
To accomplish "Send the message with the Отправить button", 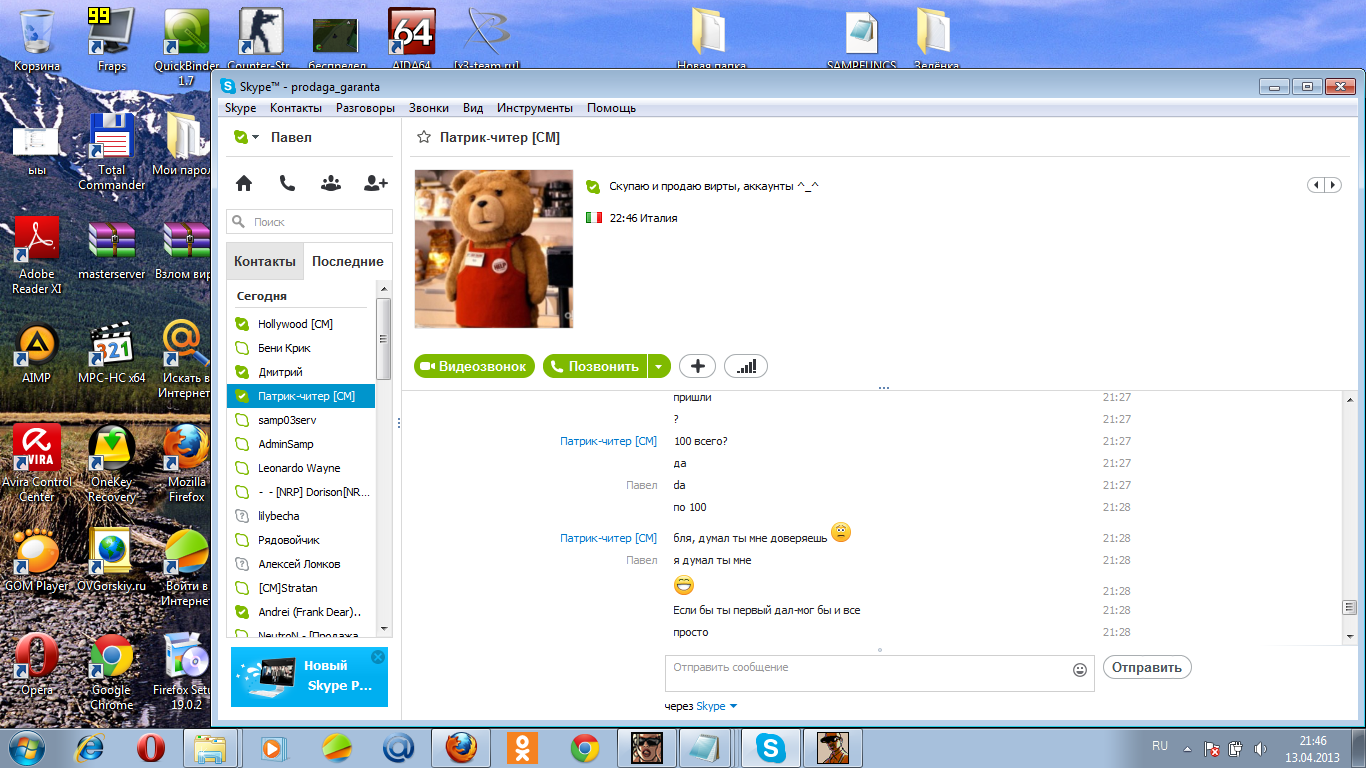I will (1147, 667).
